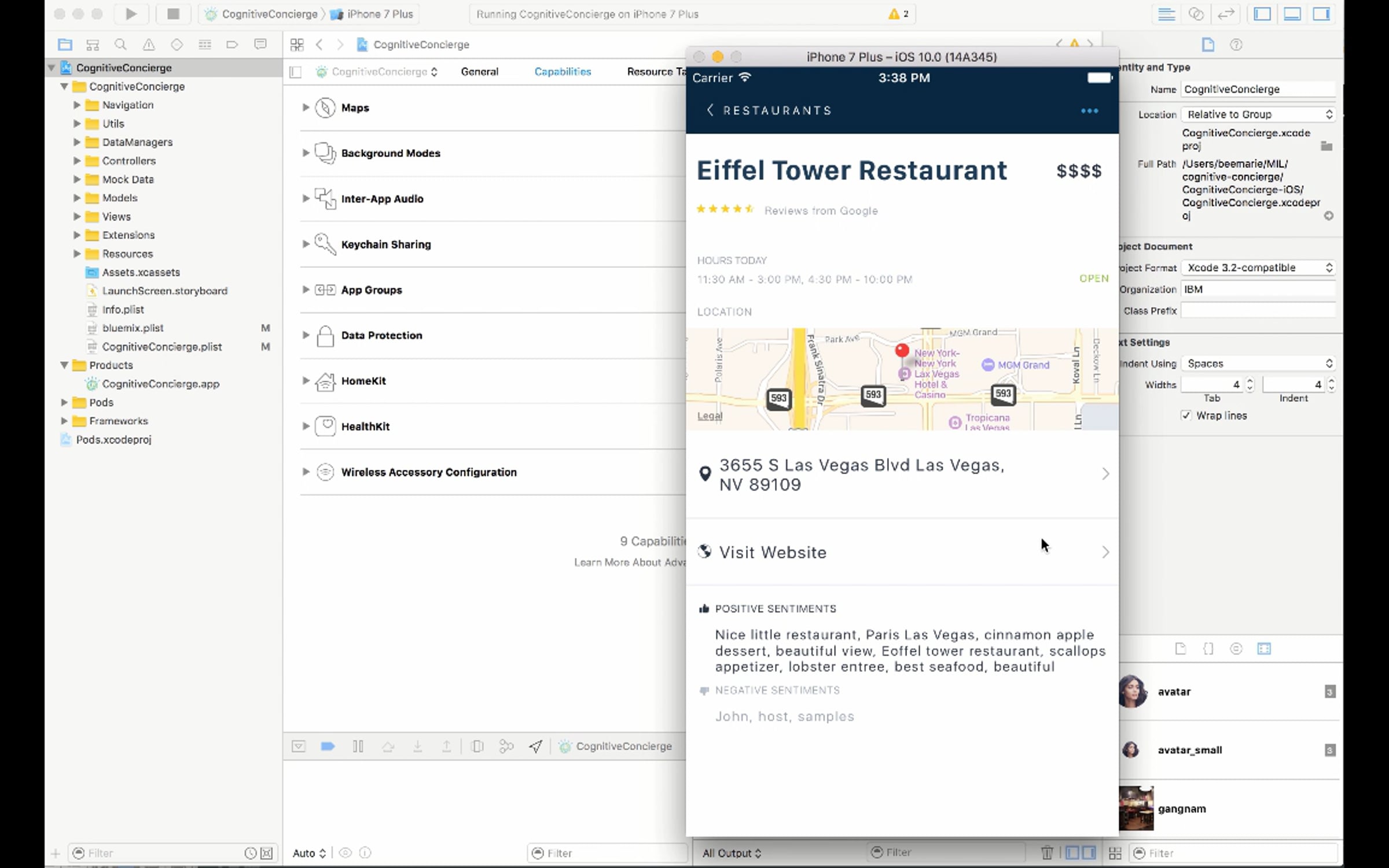Click the Indent width stepper
The height and width of the screenshot is (868, 1389).
click(x=1331, y=385)
